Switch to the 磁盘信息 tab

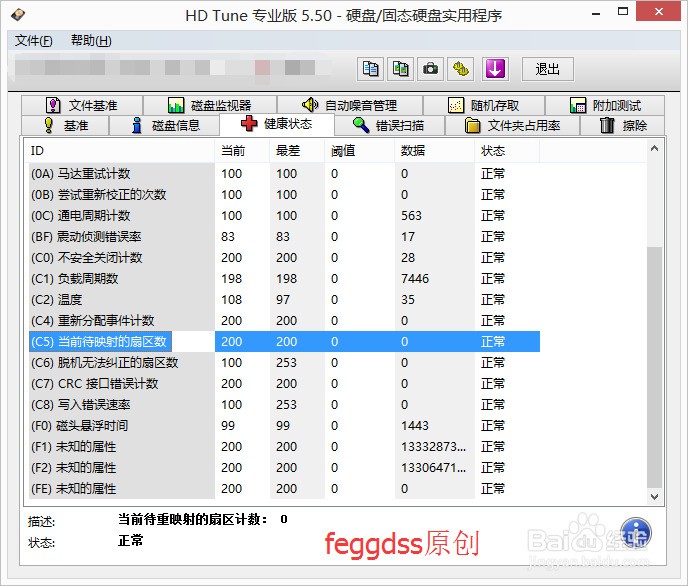[165, 126]
